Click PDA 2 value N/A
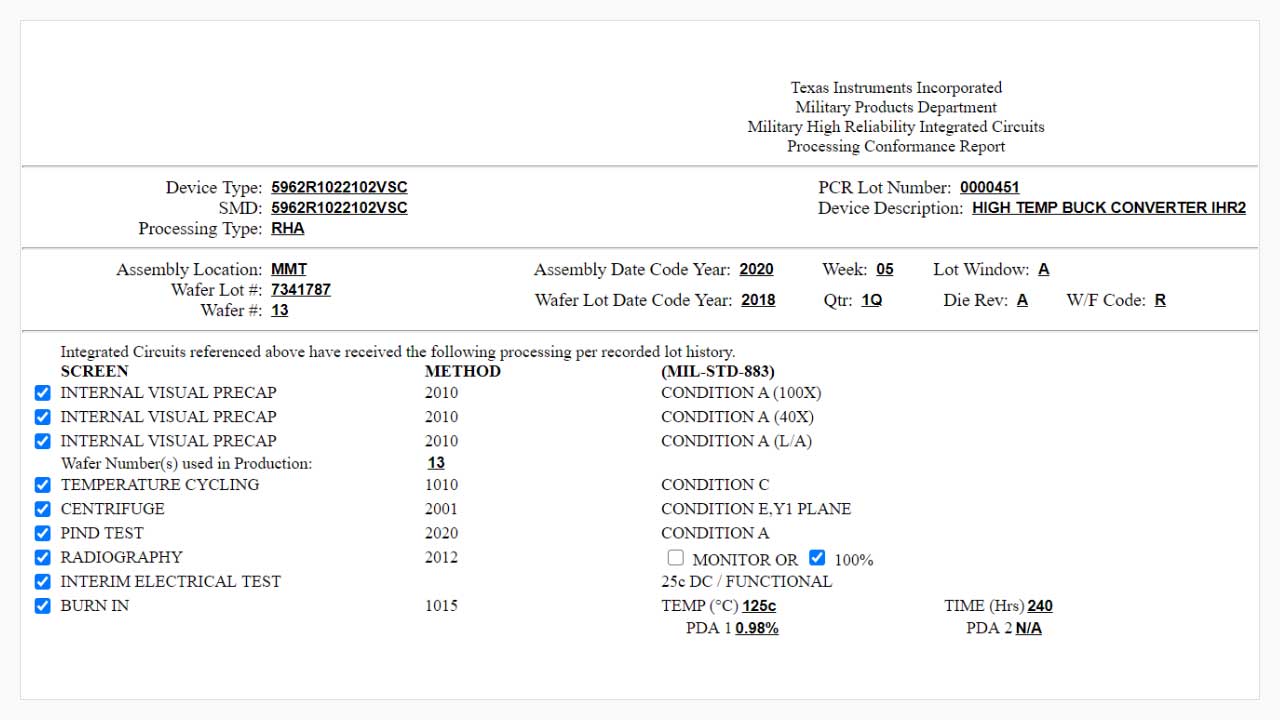This screenshot has width=1280, height=720. [x=1029, y=628]
